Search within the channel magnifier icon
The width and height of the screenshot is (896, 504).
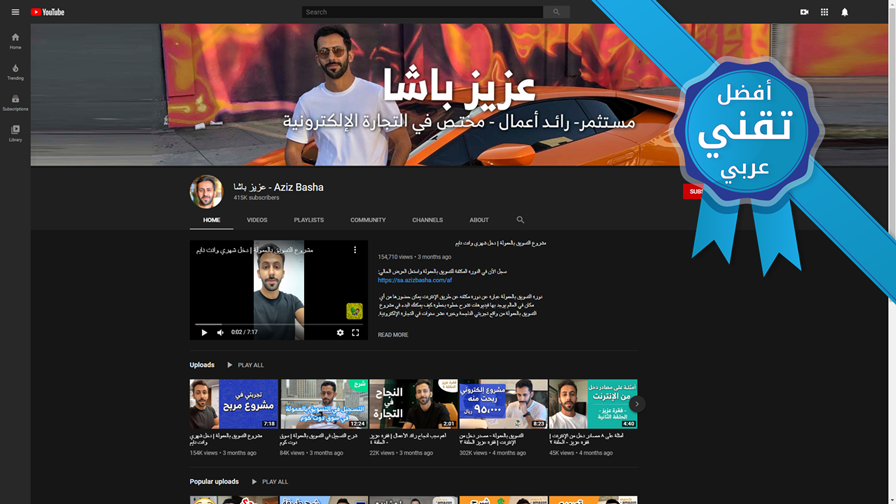pos(520,219)
